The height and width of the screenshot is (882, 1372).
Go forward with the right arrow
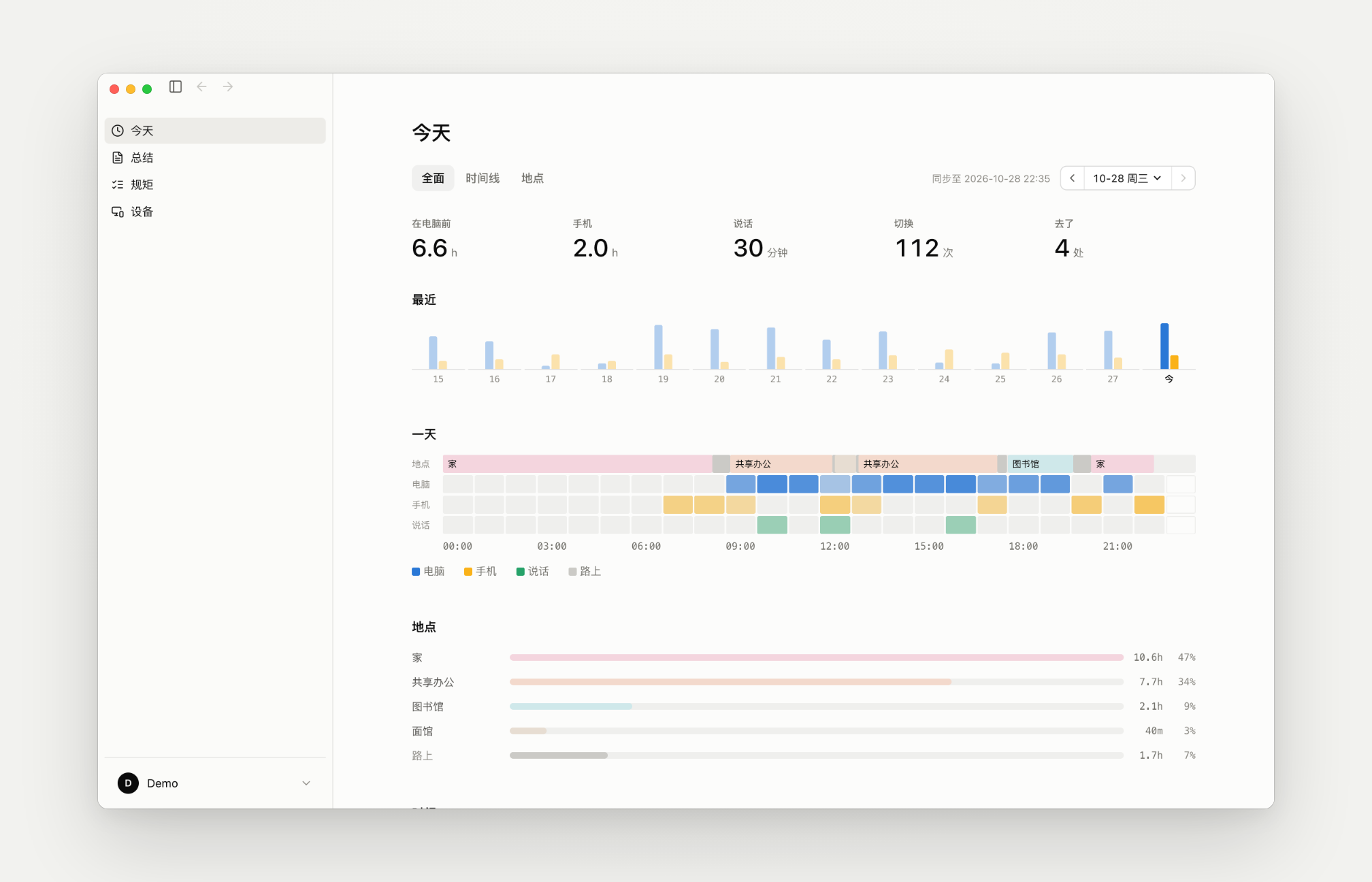[x=228, y=86]
